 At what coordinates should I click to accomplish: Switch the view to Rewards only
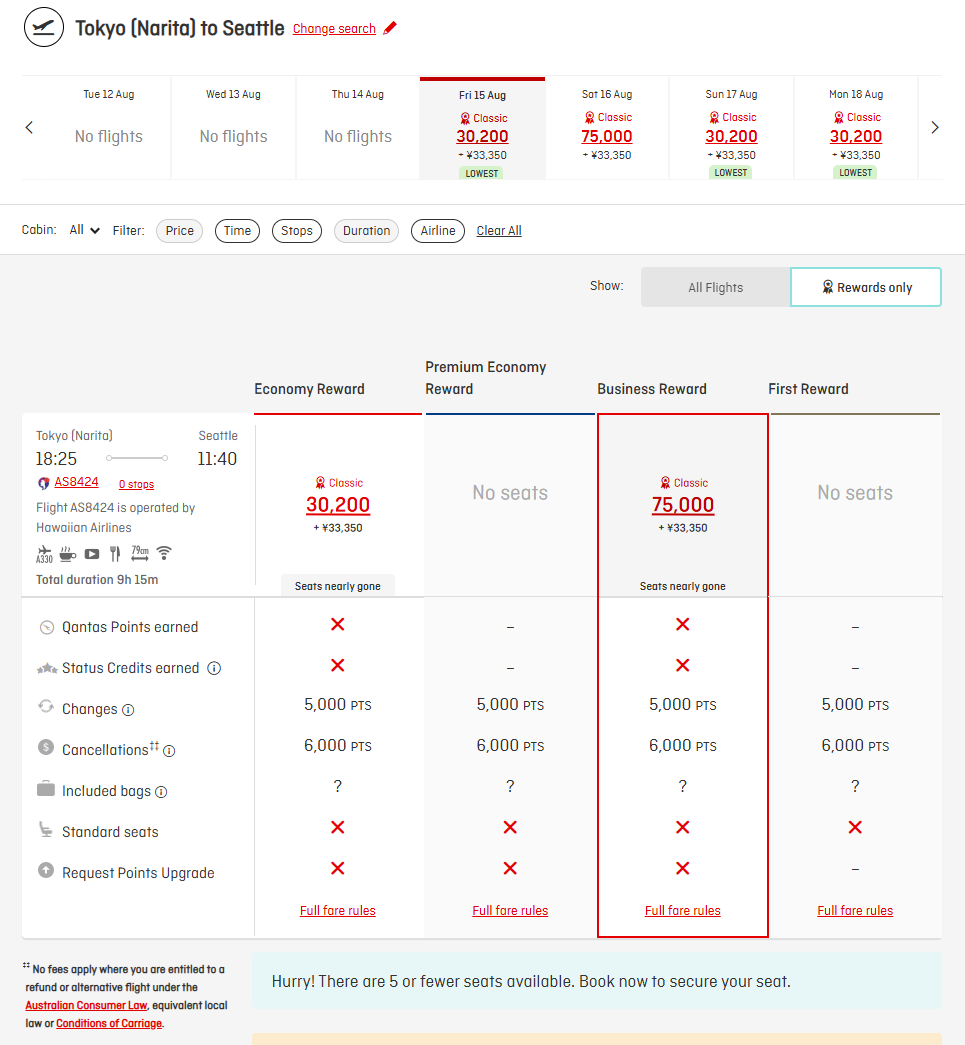click(x=866, y=287)
